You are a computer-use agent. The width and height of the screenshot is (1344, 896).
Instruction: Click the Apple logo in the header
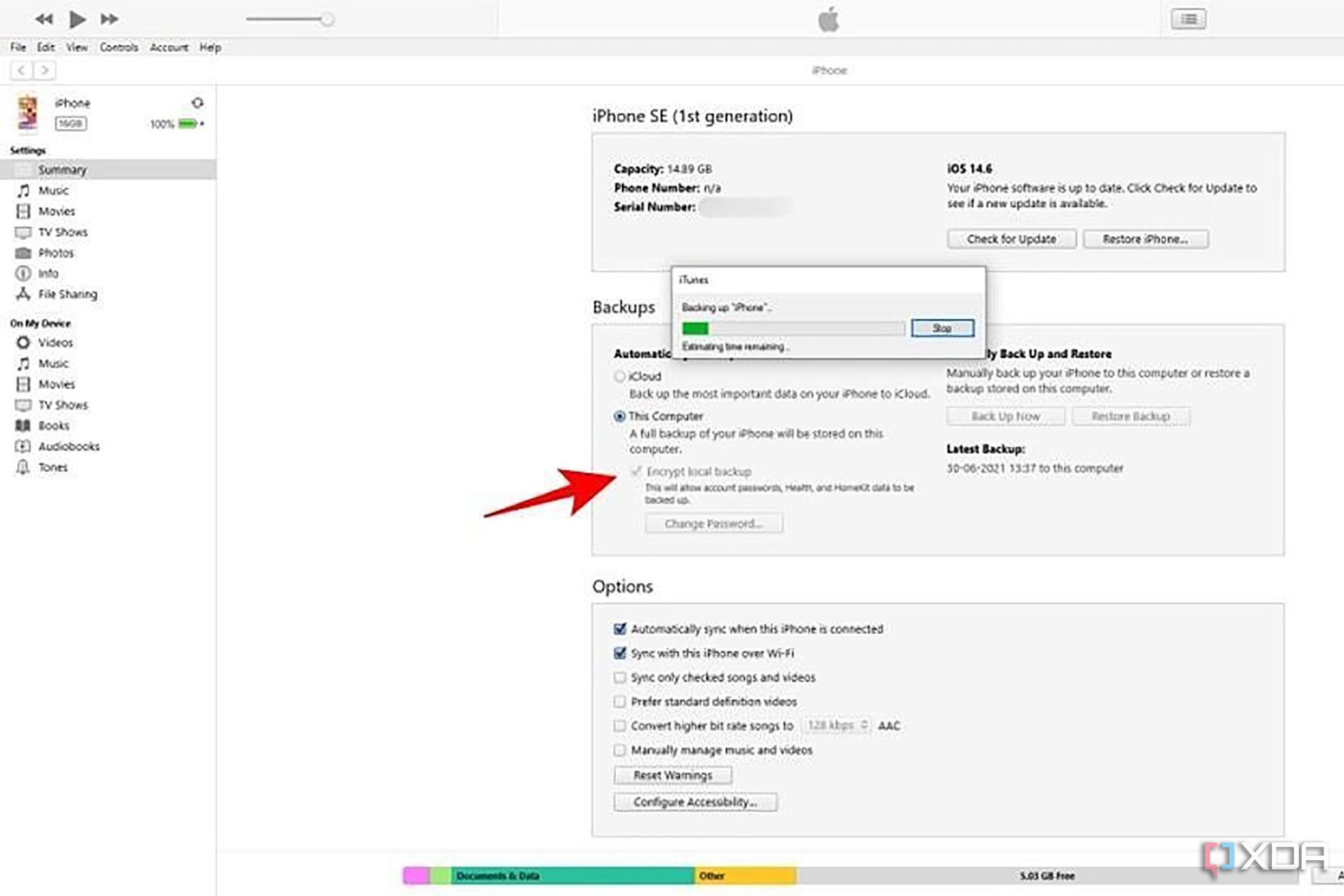829,19
